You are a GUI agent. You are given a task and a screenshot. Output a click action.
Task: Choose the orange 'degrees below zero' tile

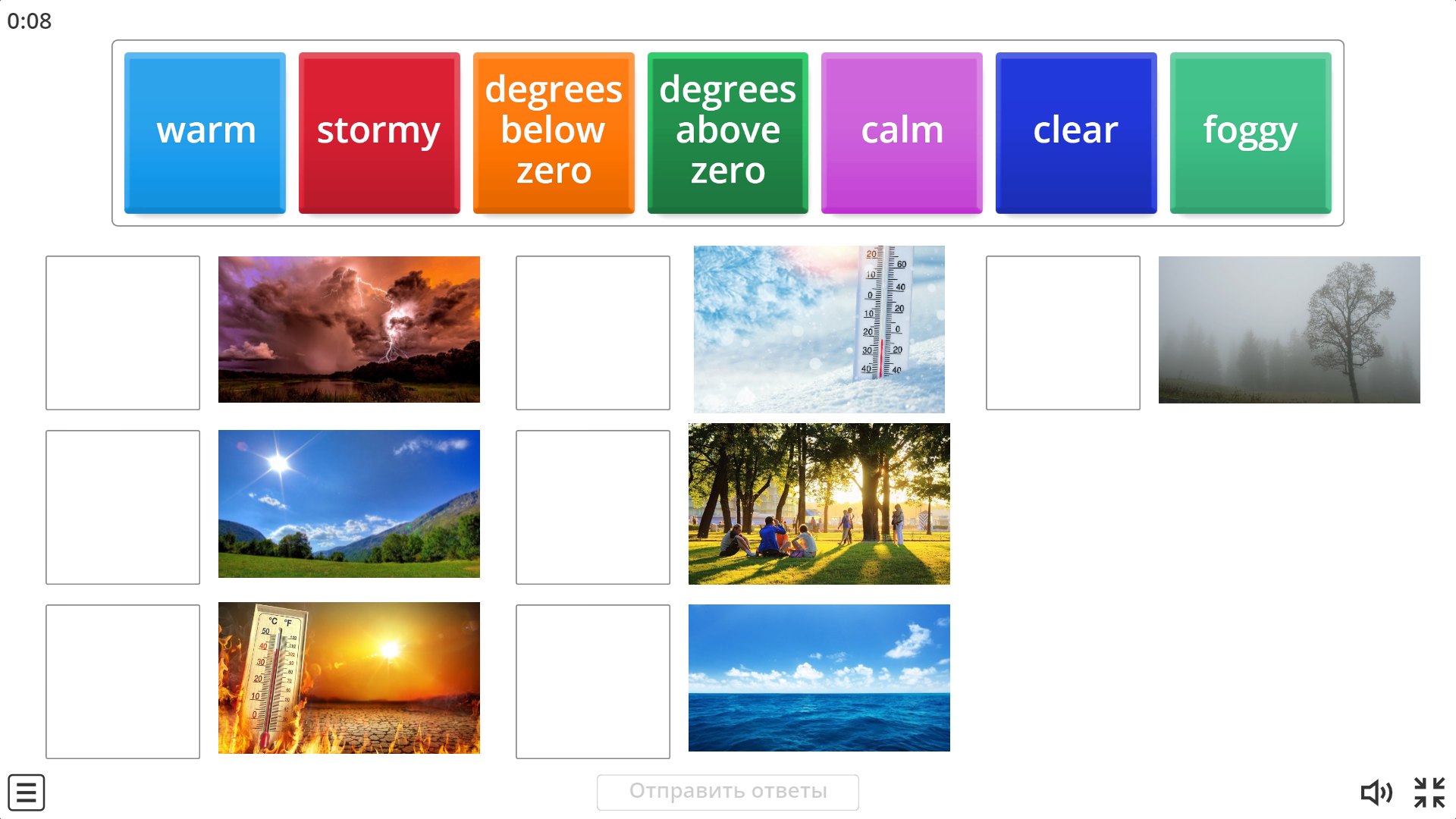pos(554,133)
